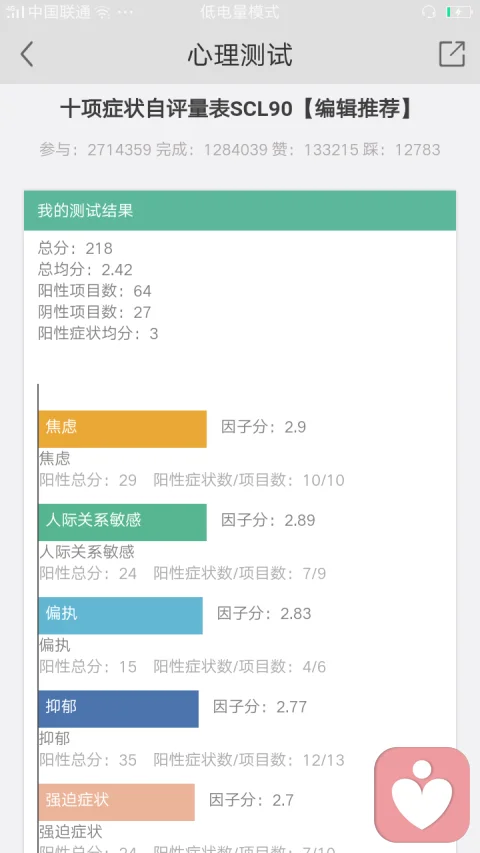Select the light blue 偏执 bar
480x853 pixels.
pos(120,615)
